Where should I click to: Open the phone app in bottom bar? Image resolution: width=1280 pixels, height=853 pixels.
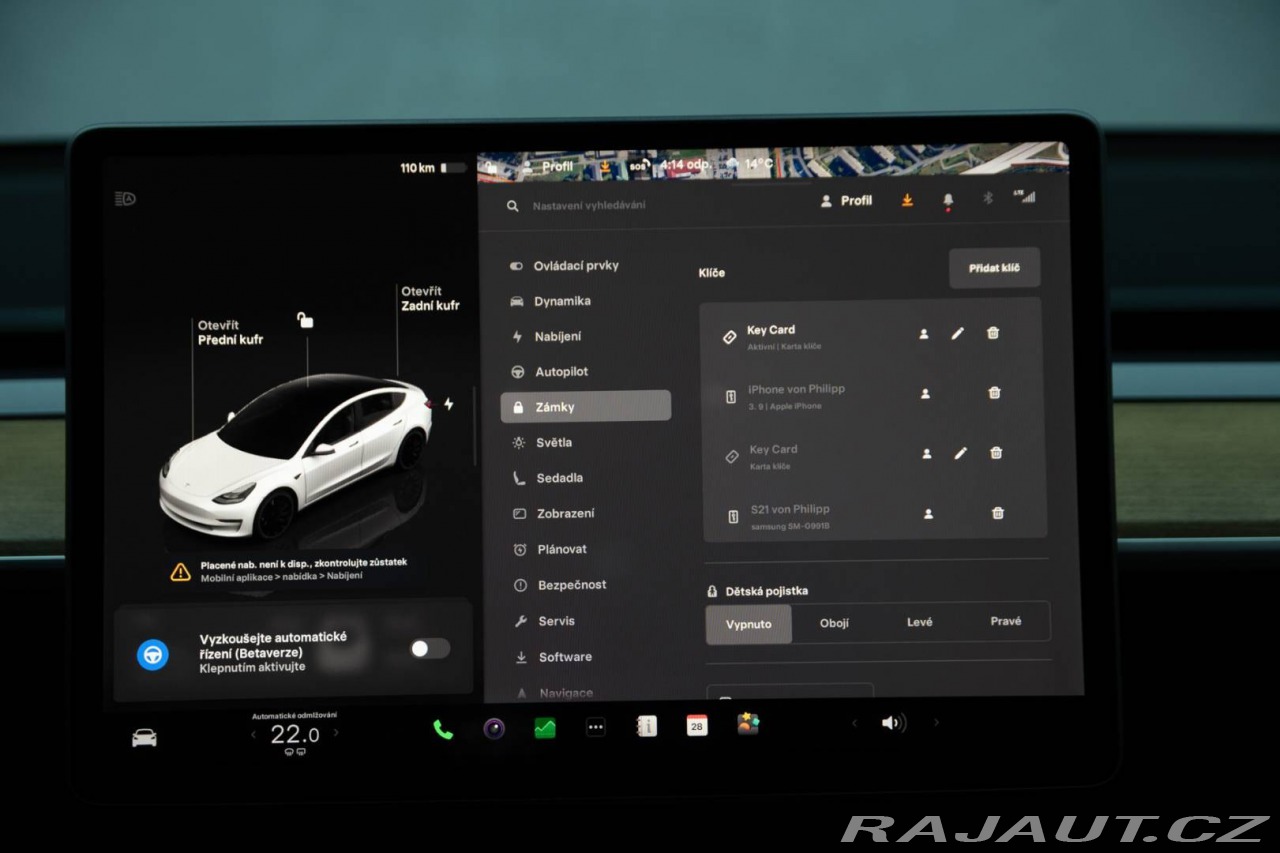pos(443,729)
